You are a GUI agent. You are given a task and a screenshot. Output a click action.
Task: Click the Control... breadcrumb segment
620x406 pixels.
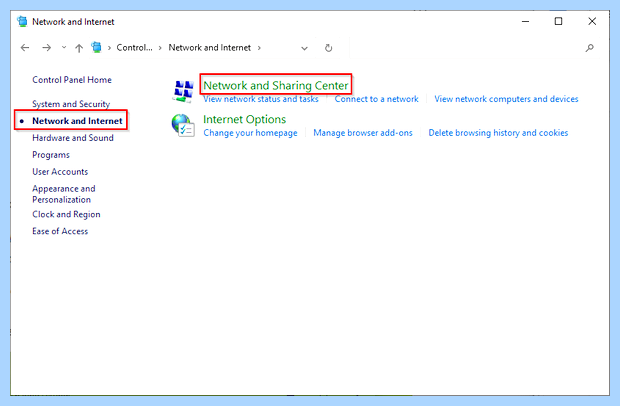[x=134, y=48]
